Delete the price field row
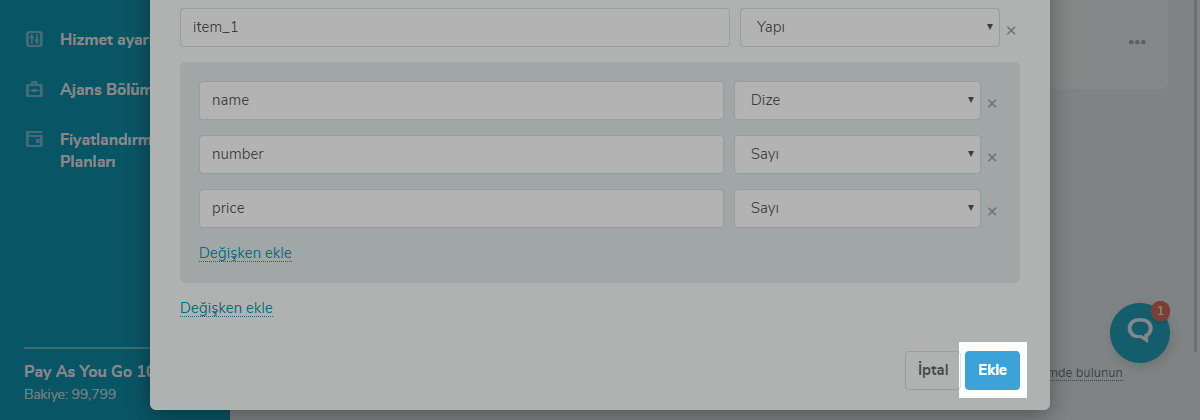Screen dimensions: 1200x420 coord(992,211)
